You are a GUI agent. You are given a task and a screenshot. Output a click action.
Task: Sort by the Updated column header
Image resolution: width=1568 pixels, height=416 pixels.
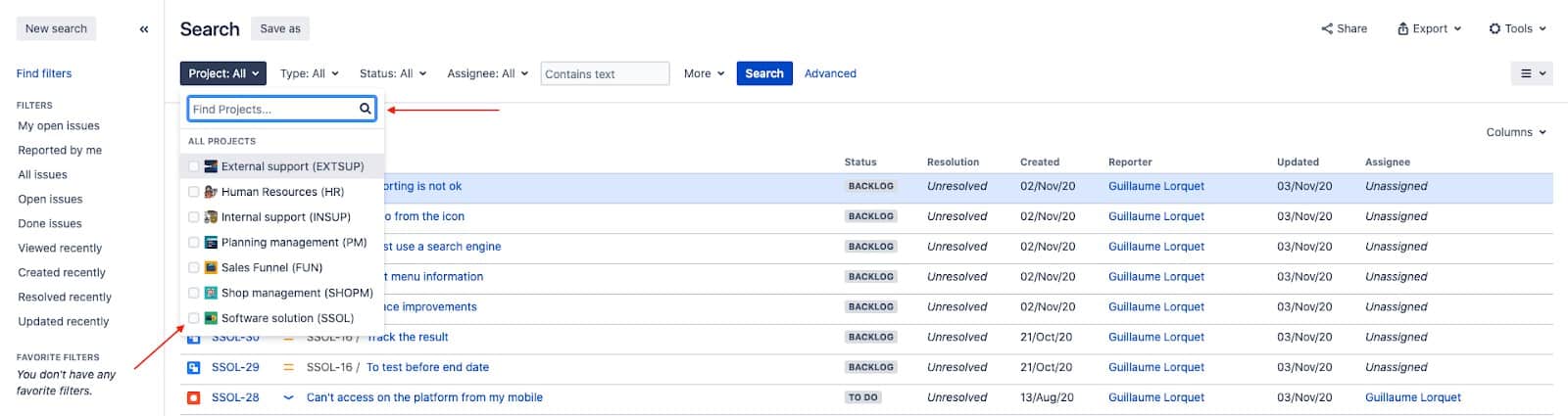coord(1298,162)
